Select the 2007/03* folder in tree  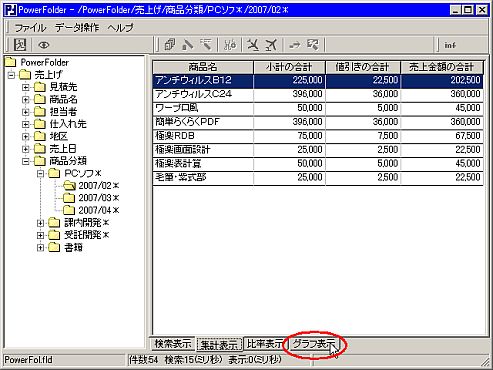coord(99,198)
